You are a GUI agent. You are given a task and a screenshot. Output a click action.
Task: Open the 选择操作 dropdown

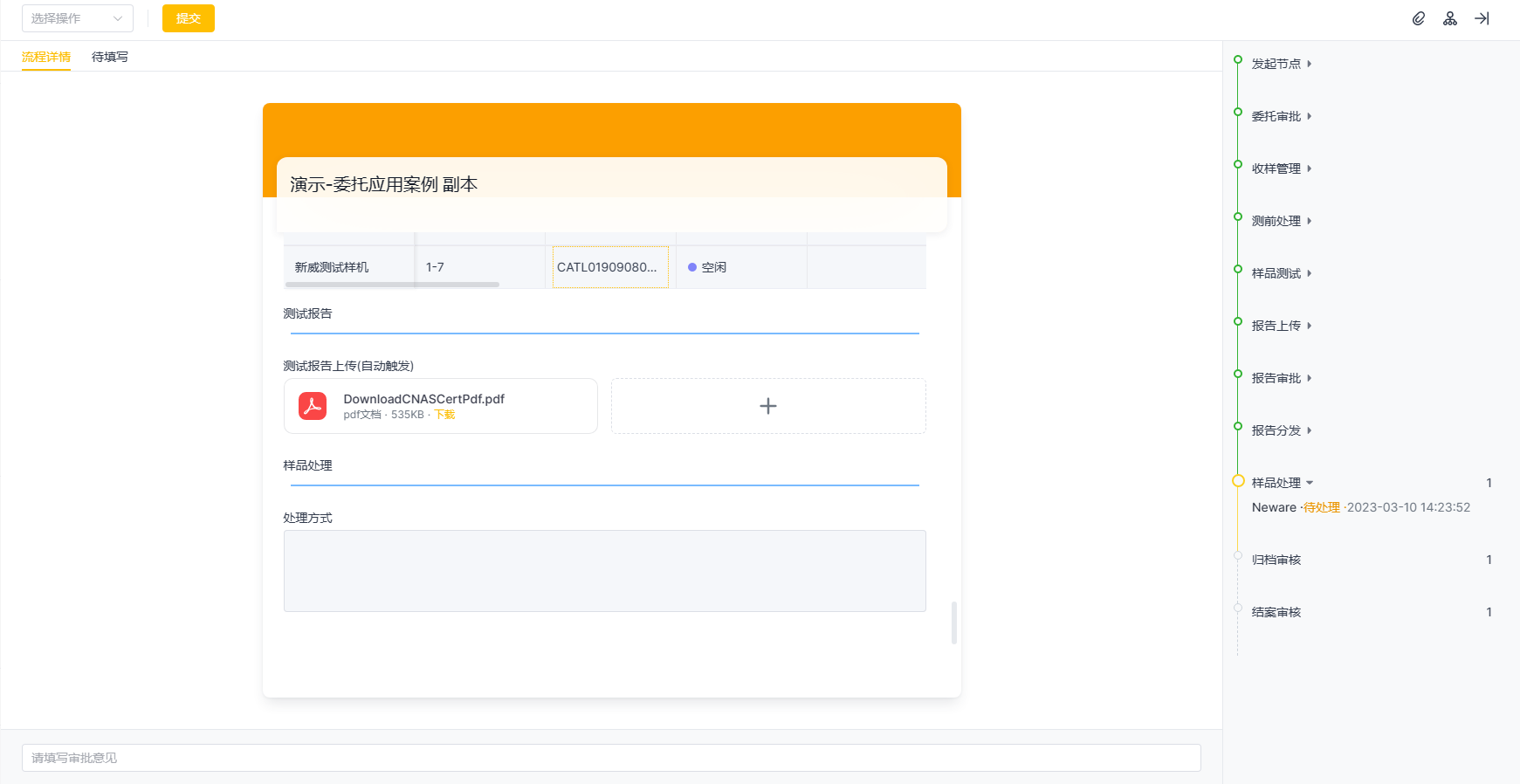78,18
